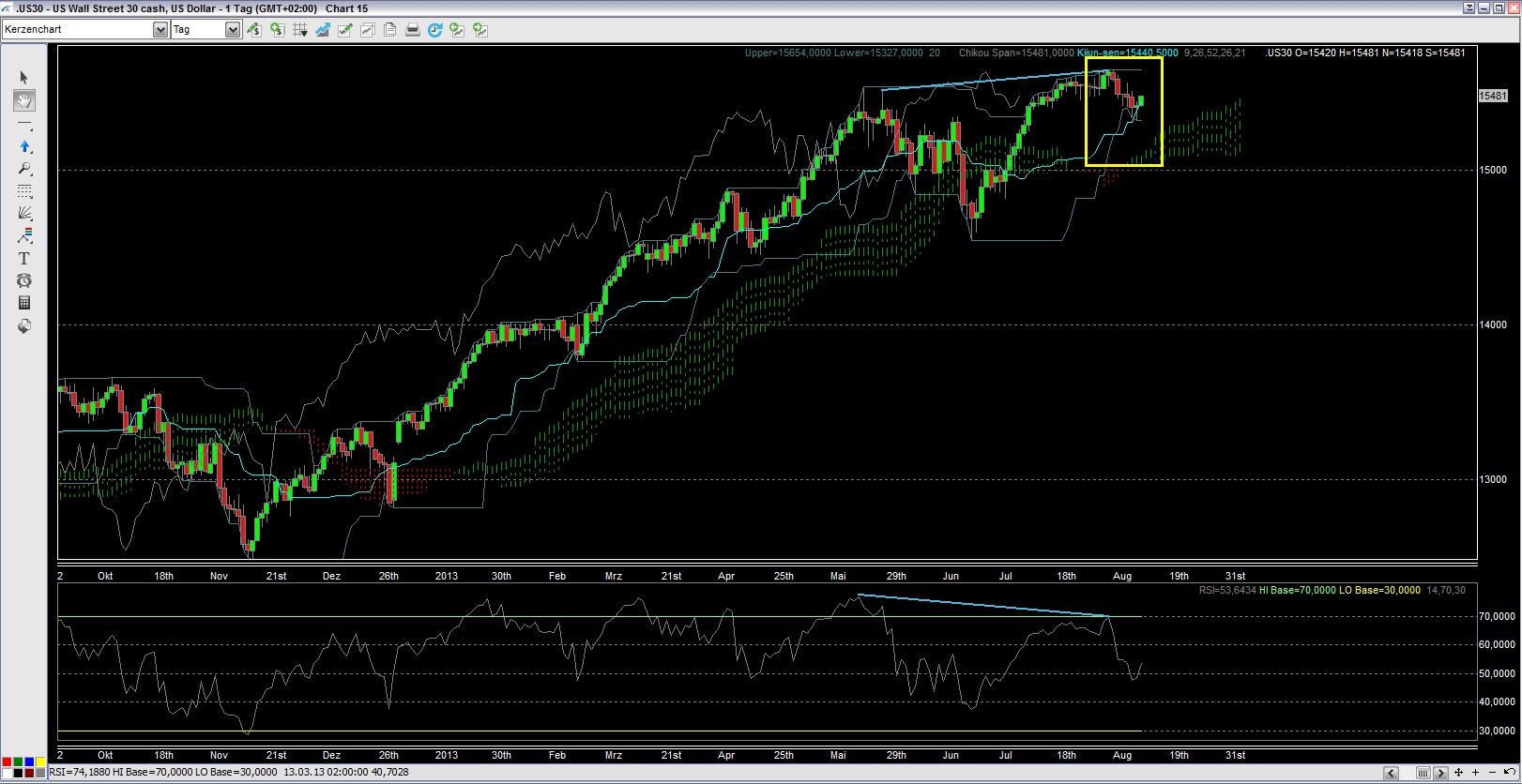1522x784 pixels.
Task: Expand the Tag timeframe dropdown
Action: pyautogui.click(x=232, y=30)
